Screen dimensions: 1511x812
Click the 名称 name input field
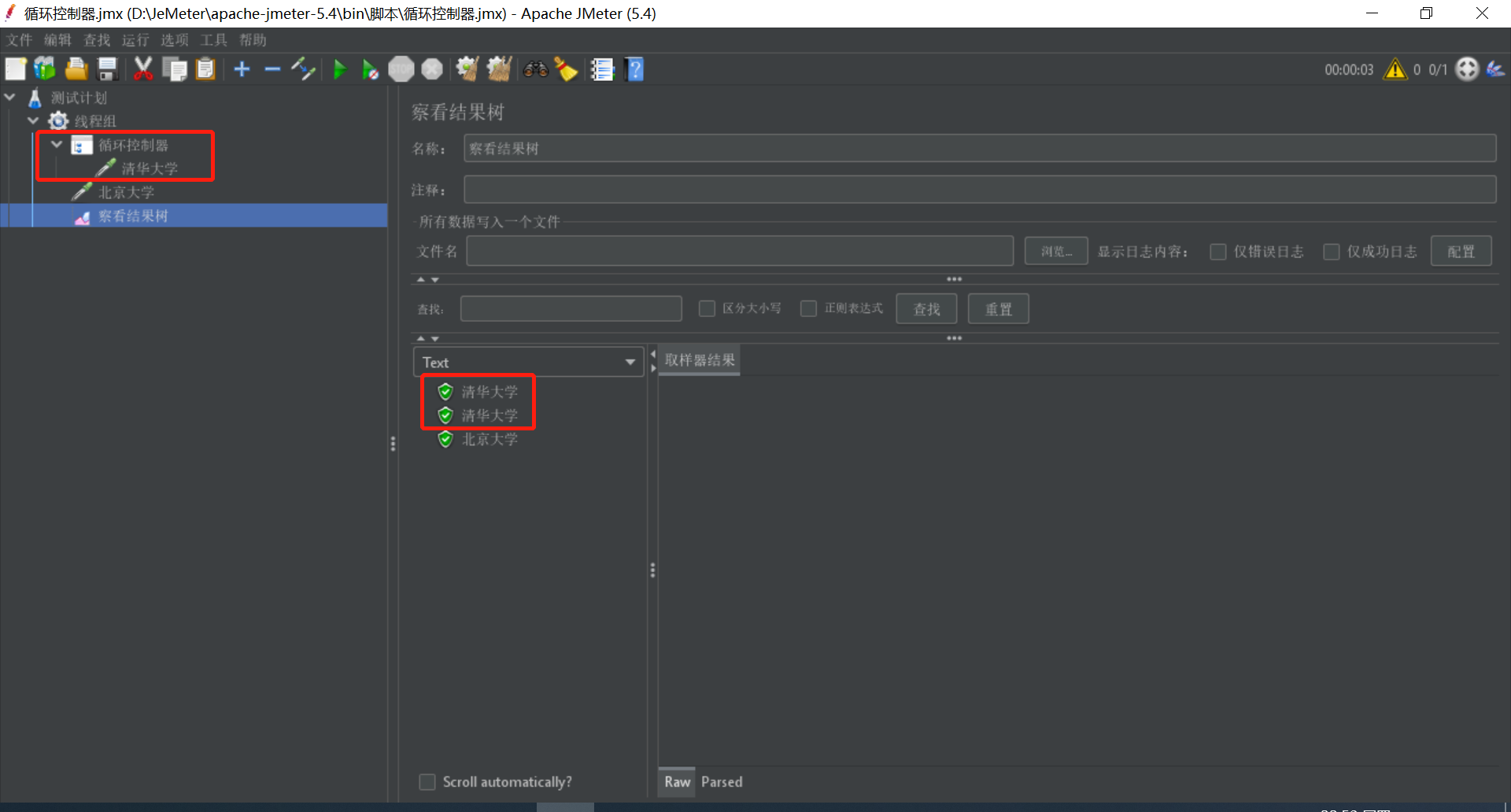coord(980,149)
